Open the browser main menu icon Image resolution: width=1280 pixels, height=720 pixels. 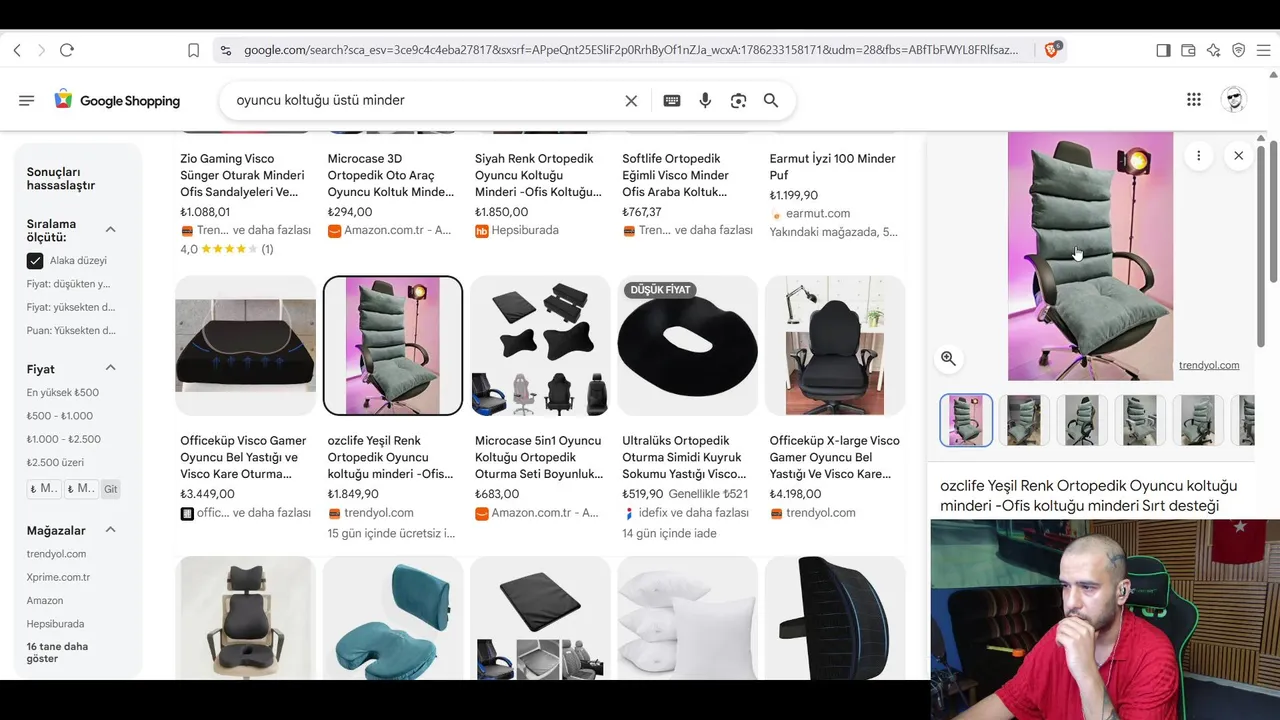tap(1264, 50)
